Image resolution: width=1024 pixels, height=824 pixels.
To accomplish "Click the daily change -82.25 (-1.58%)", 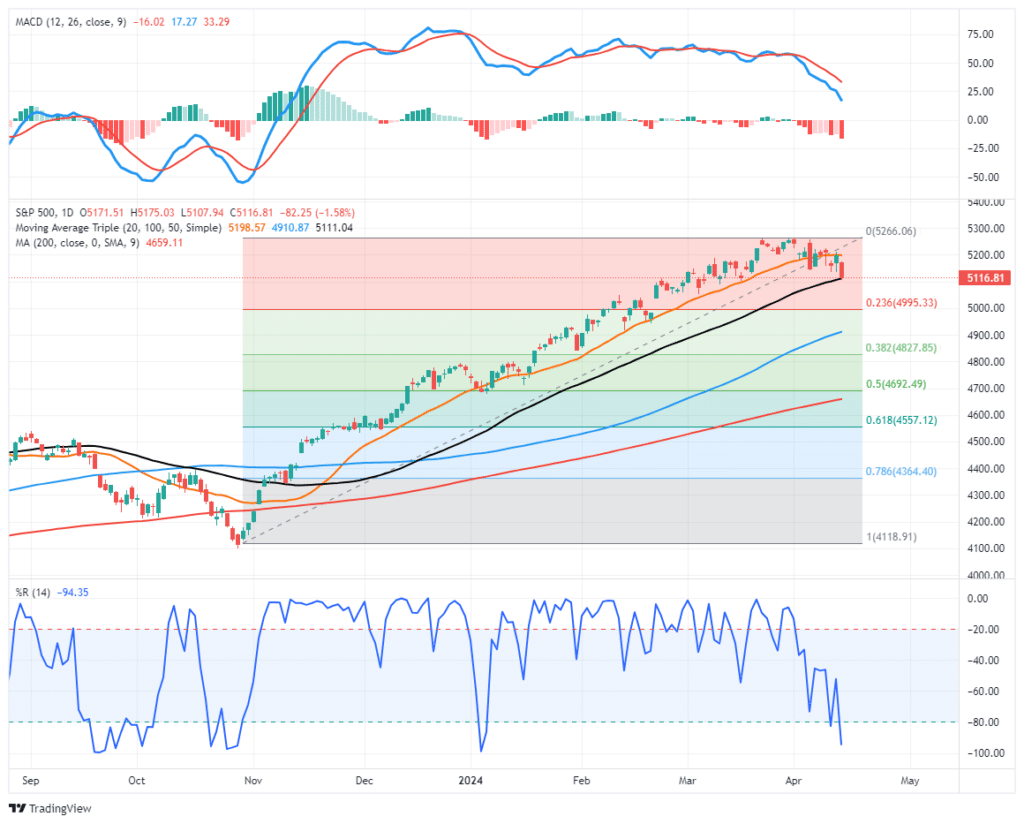I will point(317,213).
